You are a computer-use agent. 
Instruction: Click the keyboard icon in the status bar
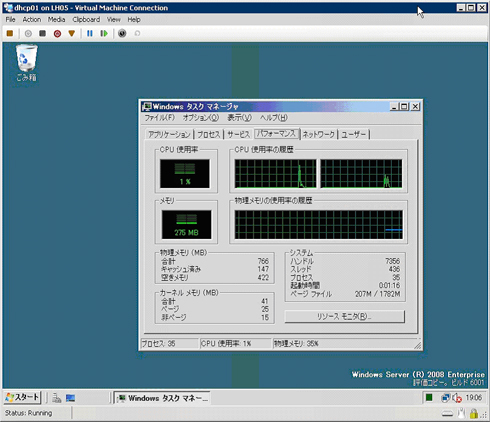tap(447, 414)
